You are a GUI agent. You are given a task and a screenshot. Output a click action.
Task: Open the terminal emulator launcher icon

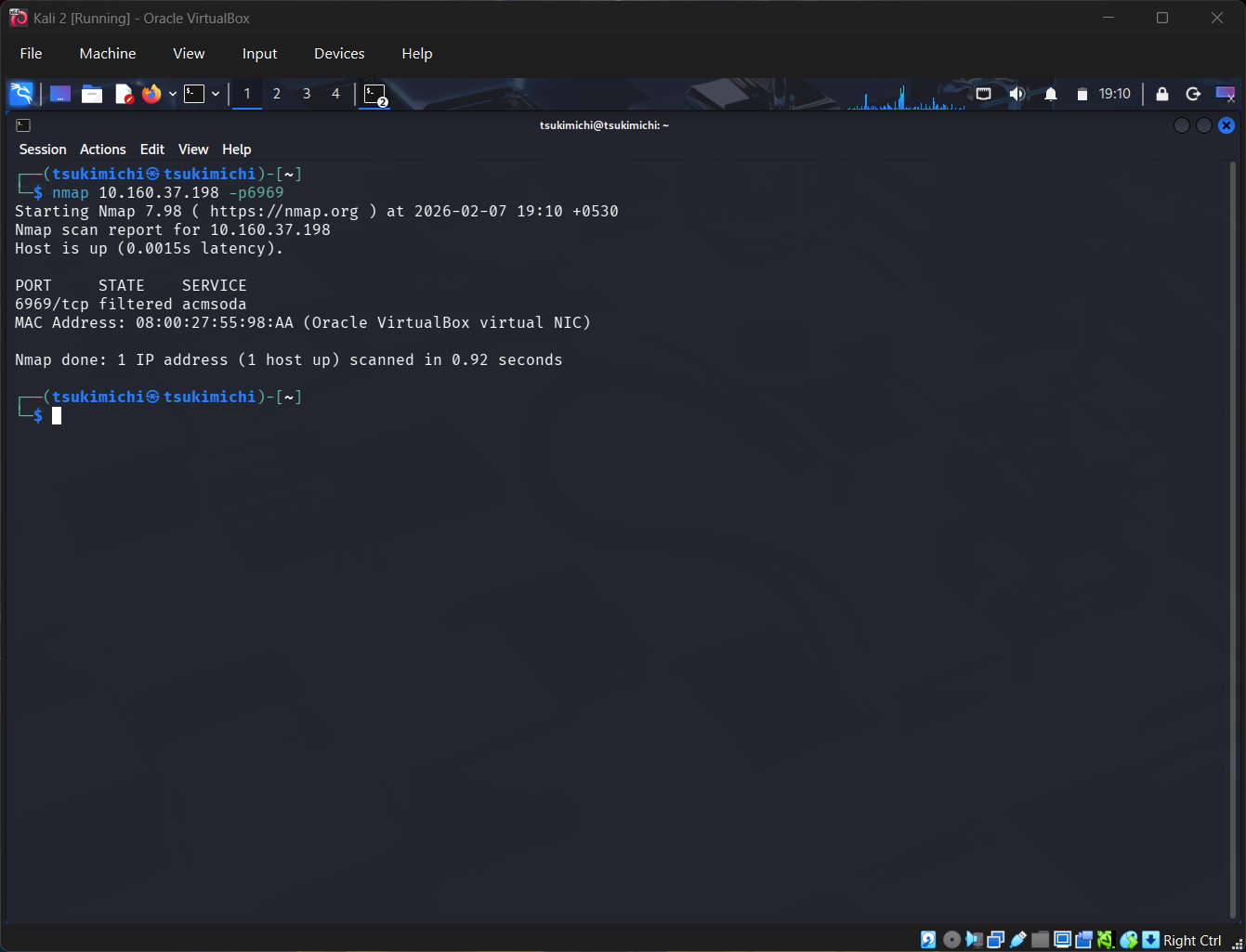[x=194, y=94]
